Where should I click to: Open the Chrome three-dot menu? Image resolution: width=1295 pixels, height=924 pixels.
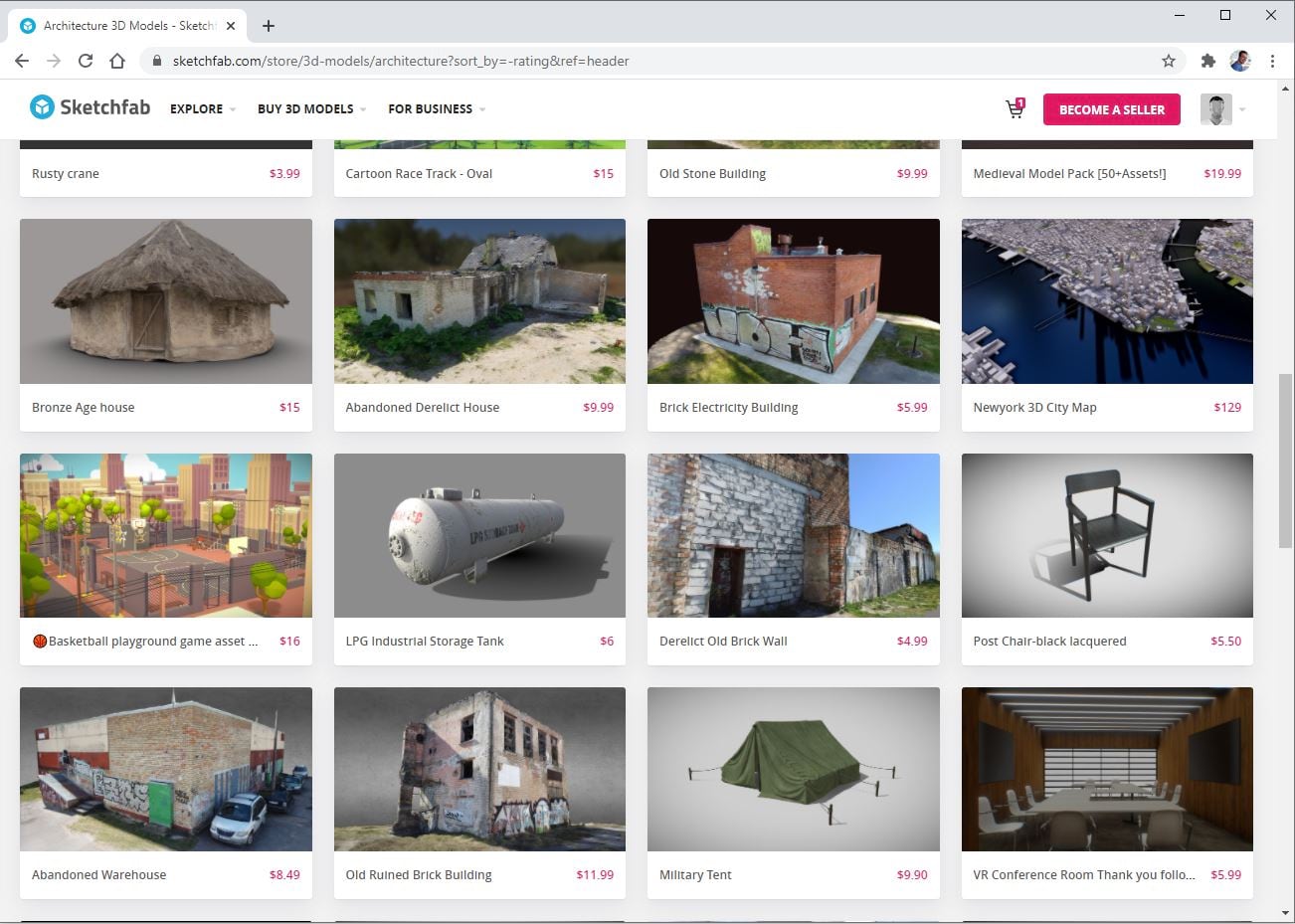[x=1272, y=61]
